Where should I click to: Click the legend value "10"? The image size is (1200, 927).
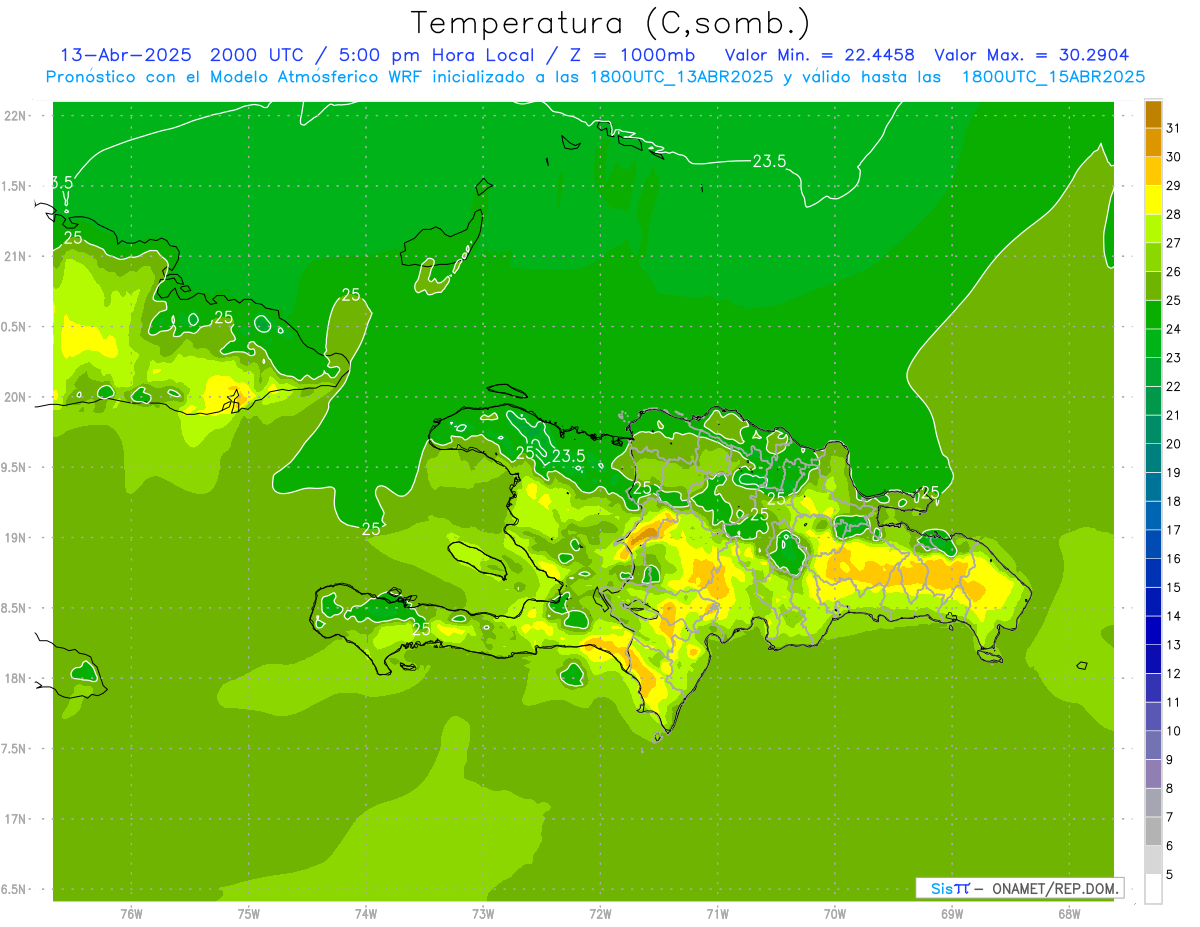[x=1173, y=731]
